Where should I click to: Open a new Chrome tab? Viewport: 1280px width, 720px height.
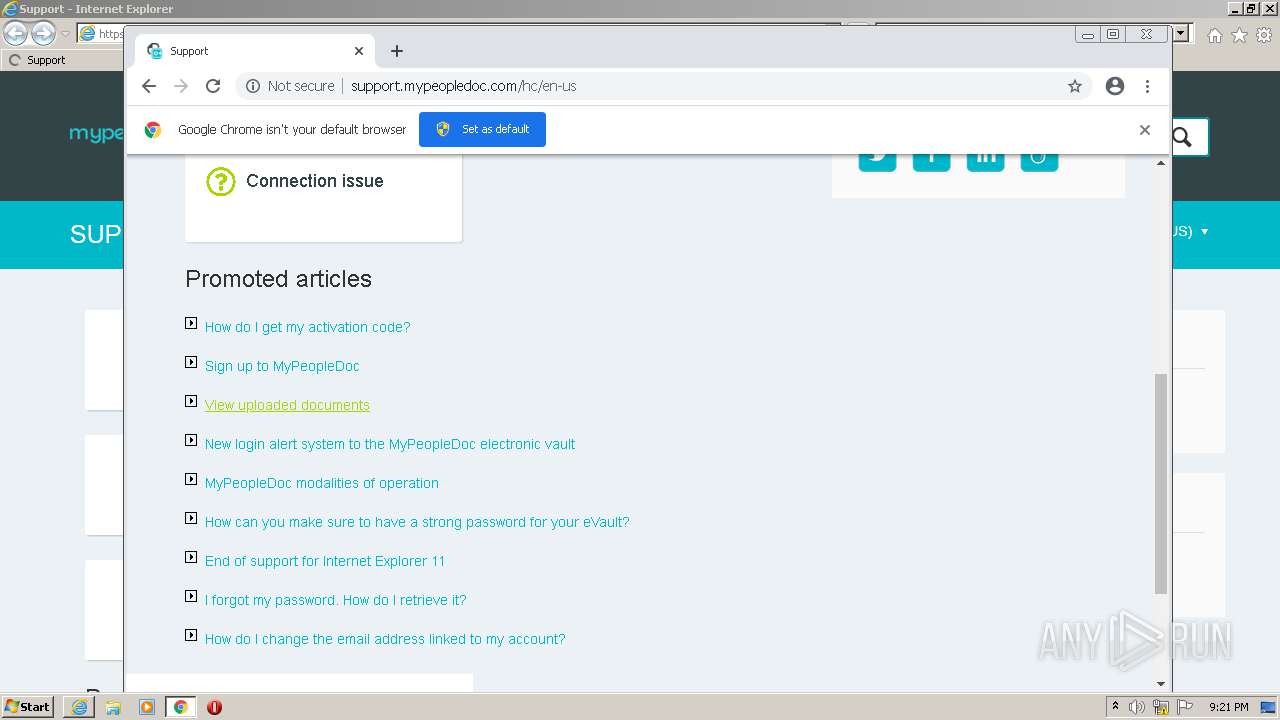coord(397,51)
